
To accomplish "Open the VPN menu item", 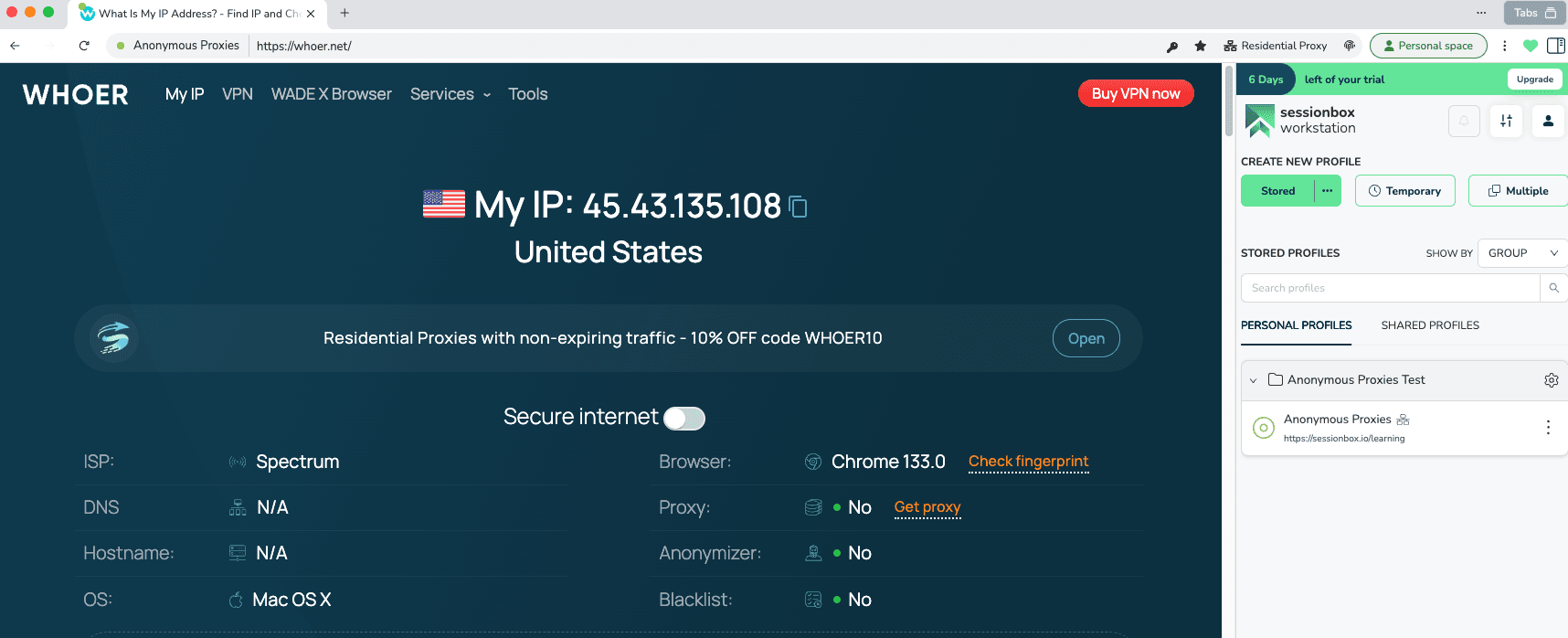I will (x=238, y=94).
